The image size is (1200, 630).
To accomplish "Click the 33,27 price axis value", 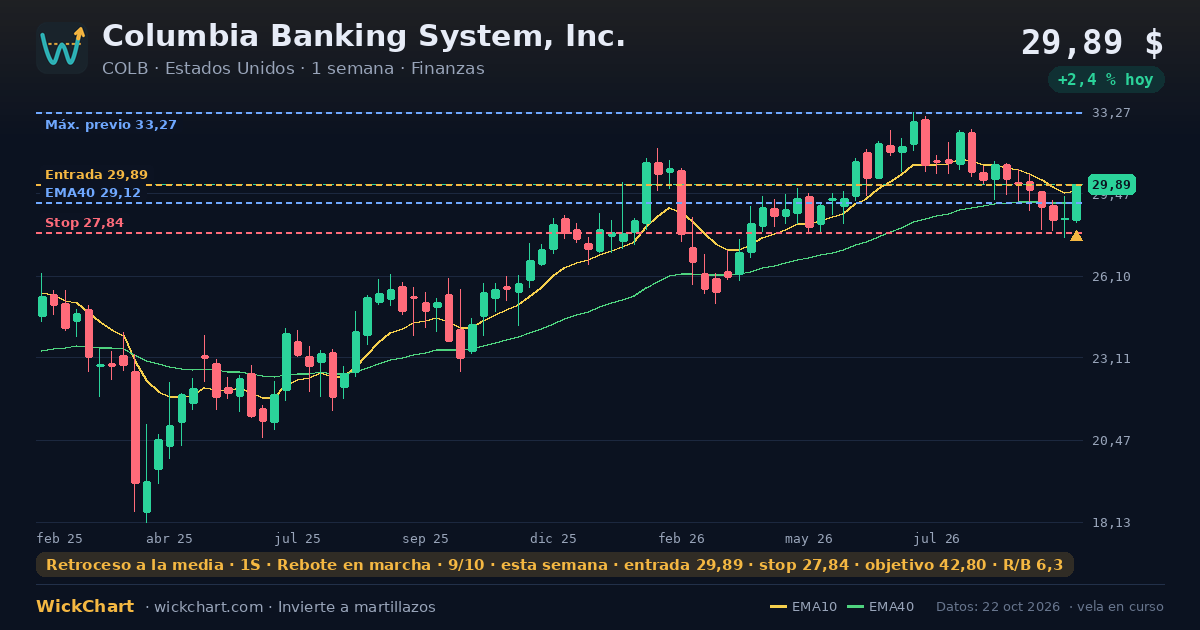I will (1110, 113).
